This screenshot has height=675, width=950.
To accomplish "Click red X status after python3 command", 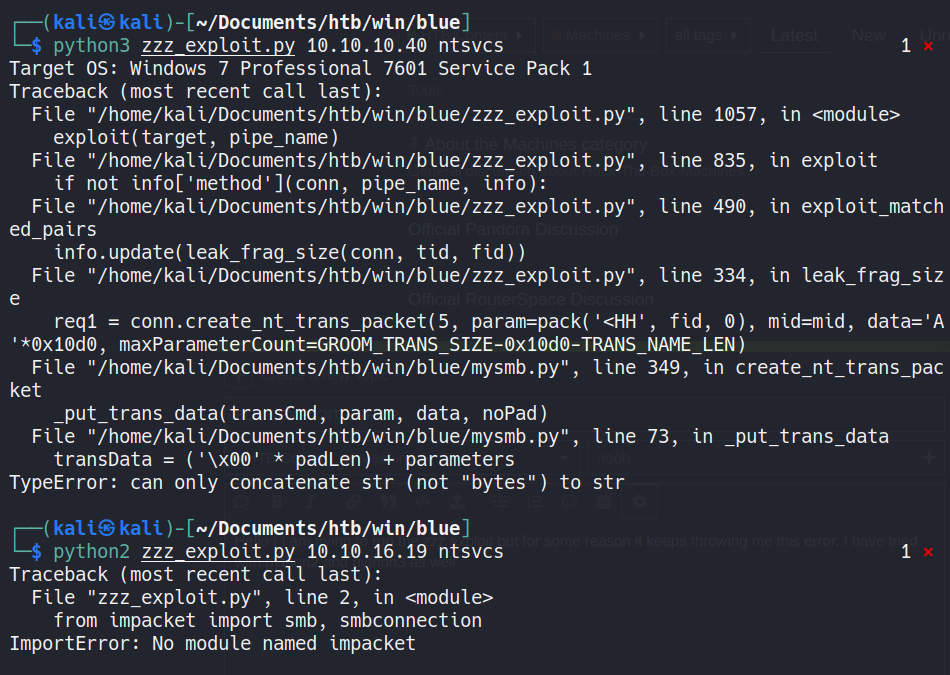I will 928,46.
